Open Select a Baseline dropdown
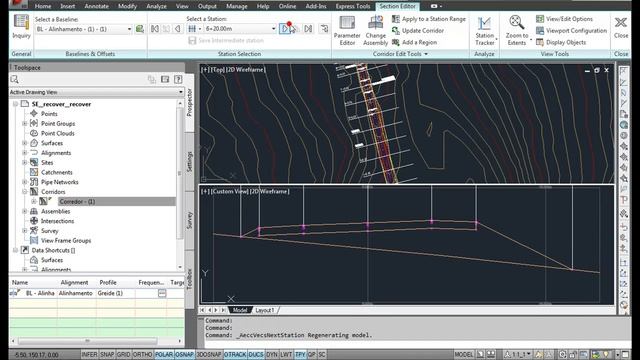The image size is (640, 360). click(129, 29)
